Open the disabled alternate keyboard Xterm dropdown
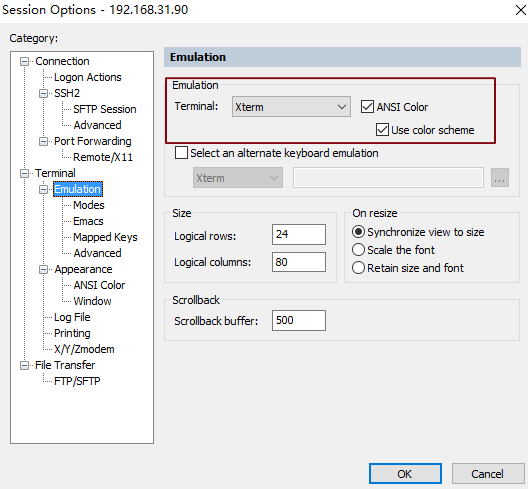 point(238,177)
